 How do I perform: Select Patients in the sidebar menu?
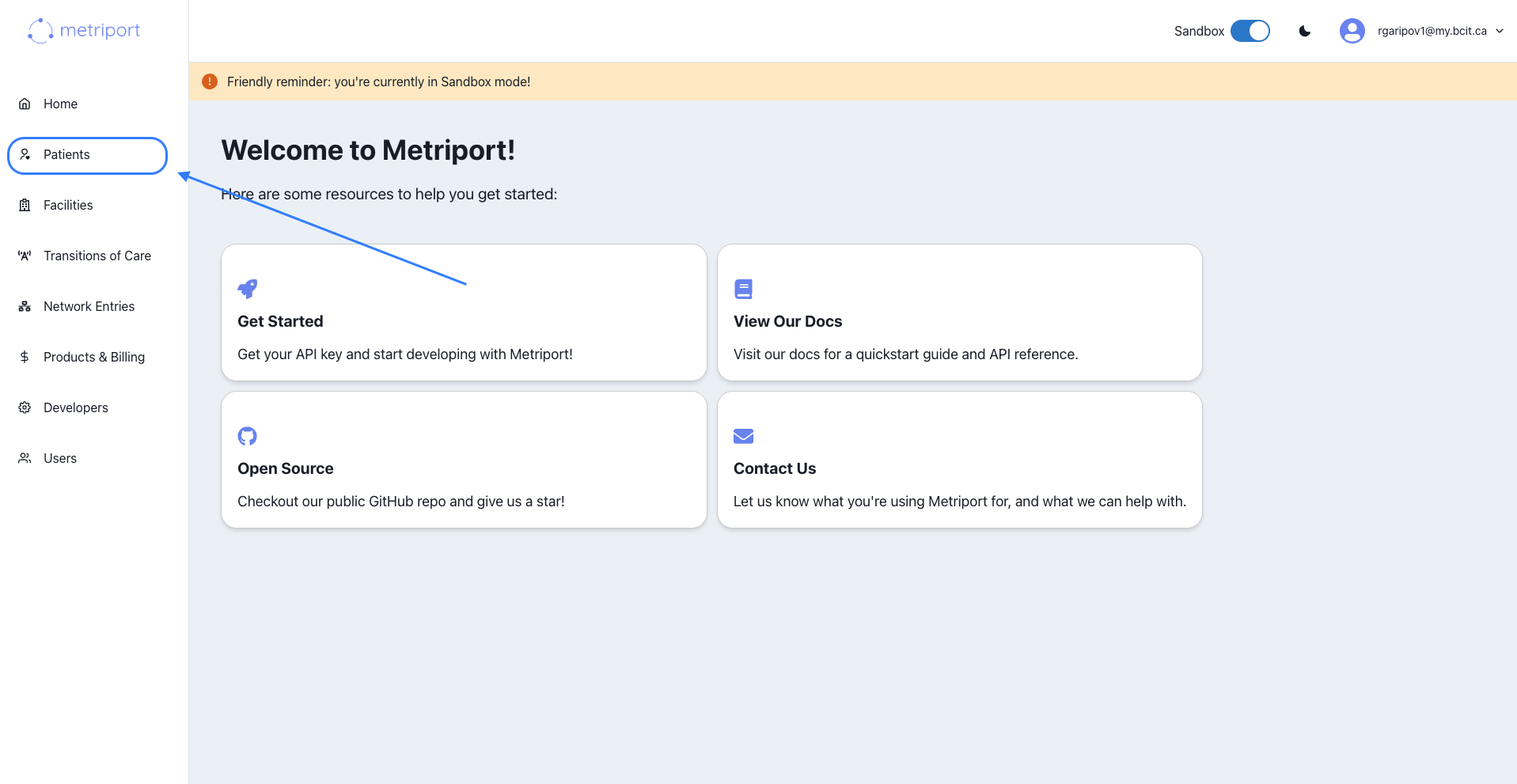tap(66, 154)
